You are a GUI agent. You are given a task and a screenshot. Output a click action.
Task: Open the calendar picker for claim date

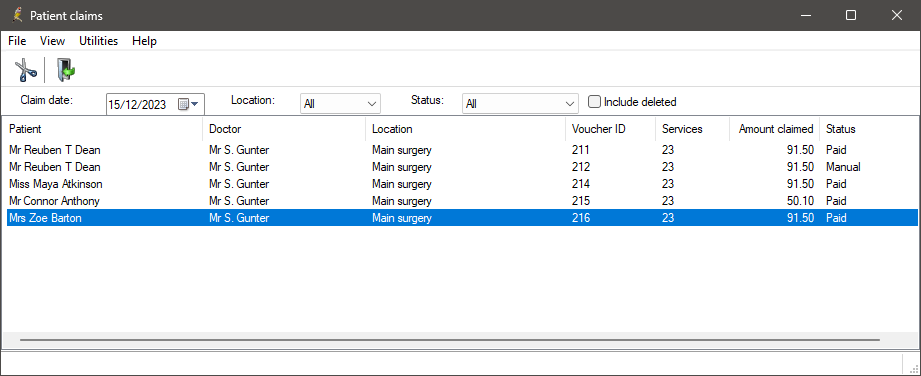coord(189,104)
